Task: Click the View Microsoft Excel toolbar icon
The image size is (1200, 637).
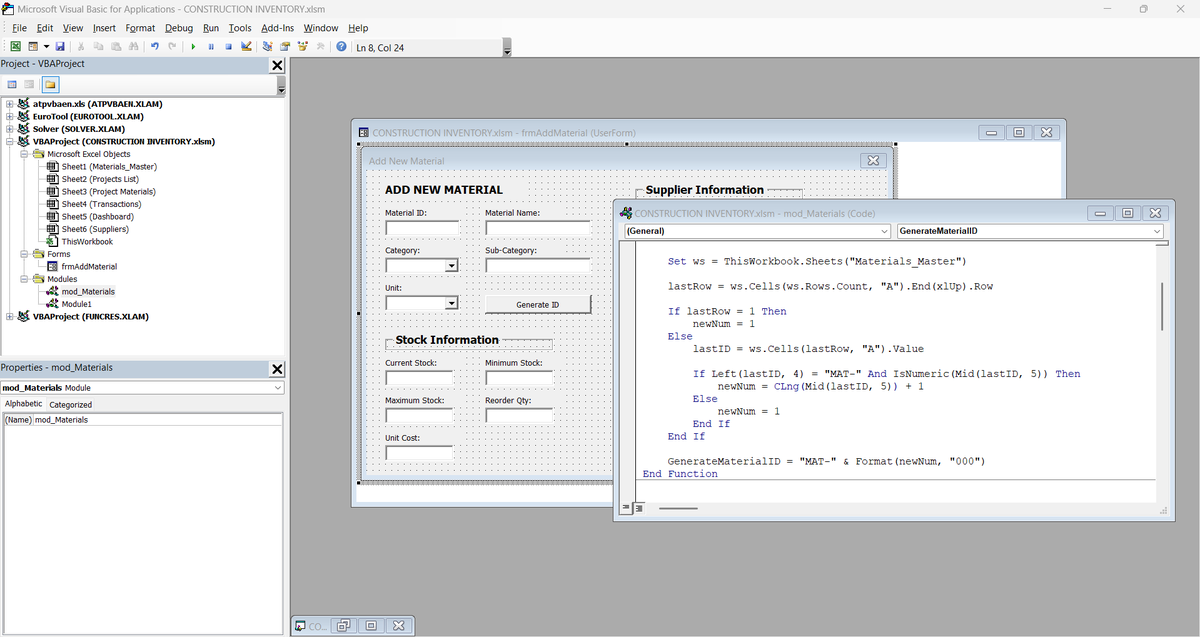Action: click(15, 47)
